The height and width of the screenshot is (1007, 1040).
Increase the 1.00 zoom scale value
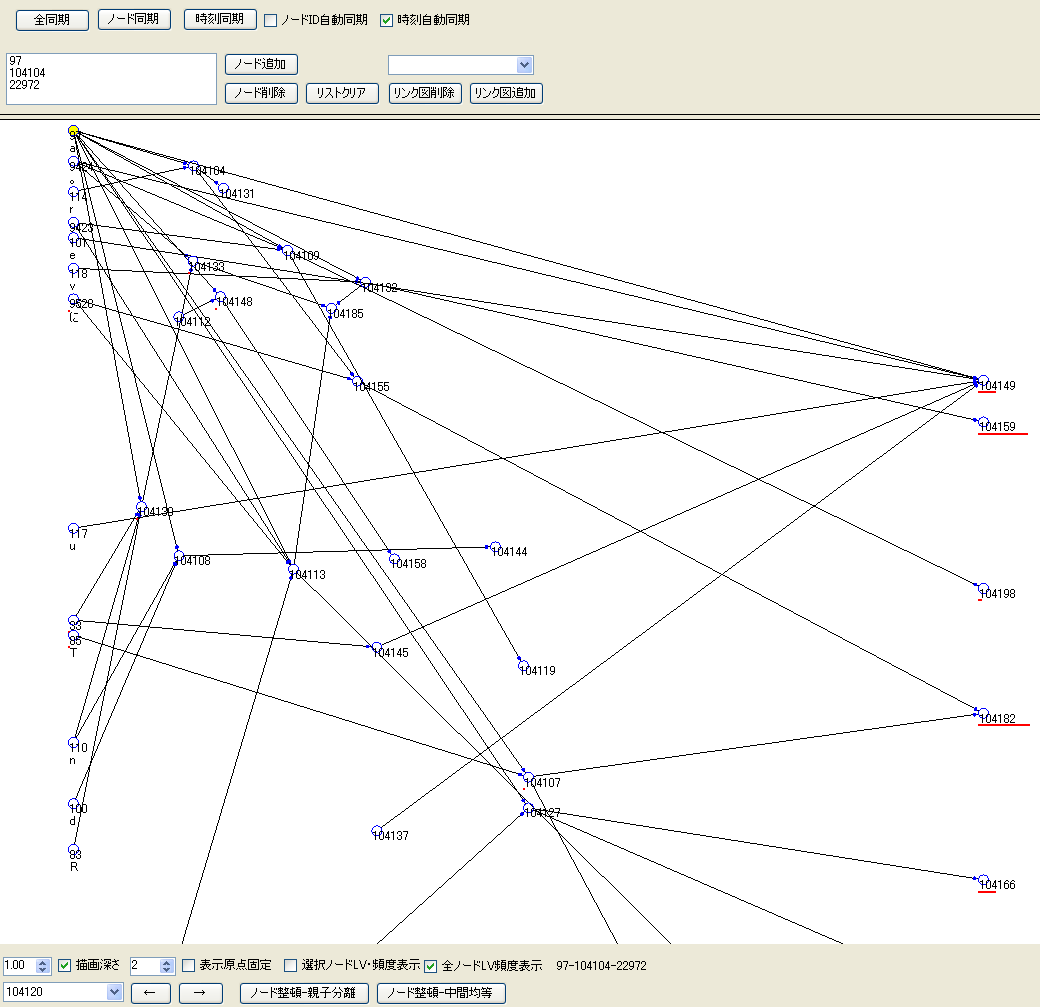click(42, 962)
